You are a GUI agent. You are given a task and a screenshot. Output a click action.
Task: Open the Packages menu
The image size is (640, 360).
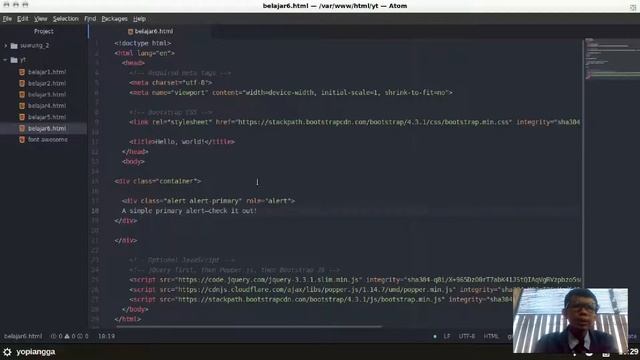(114, 19)
